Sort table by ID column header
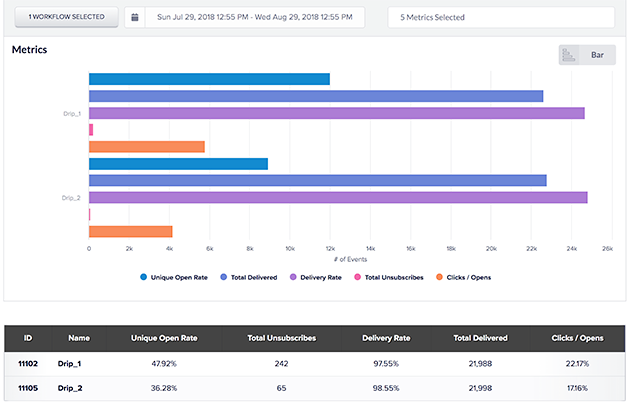Image resolution: width=630 pixels, height=405 pixels. [x=27, y=338]
